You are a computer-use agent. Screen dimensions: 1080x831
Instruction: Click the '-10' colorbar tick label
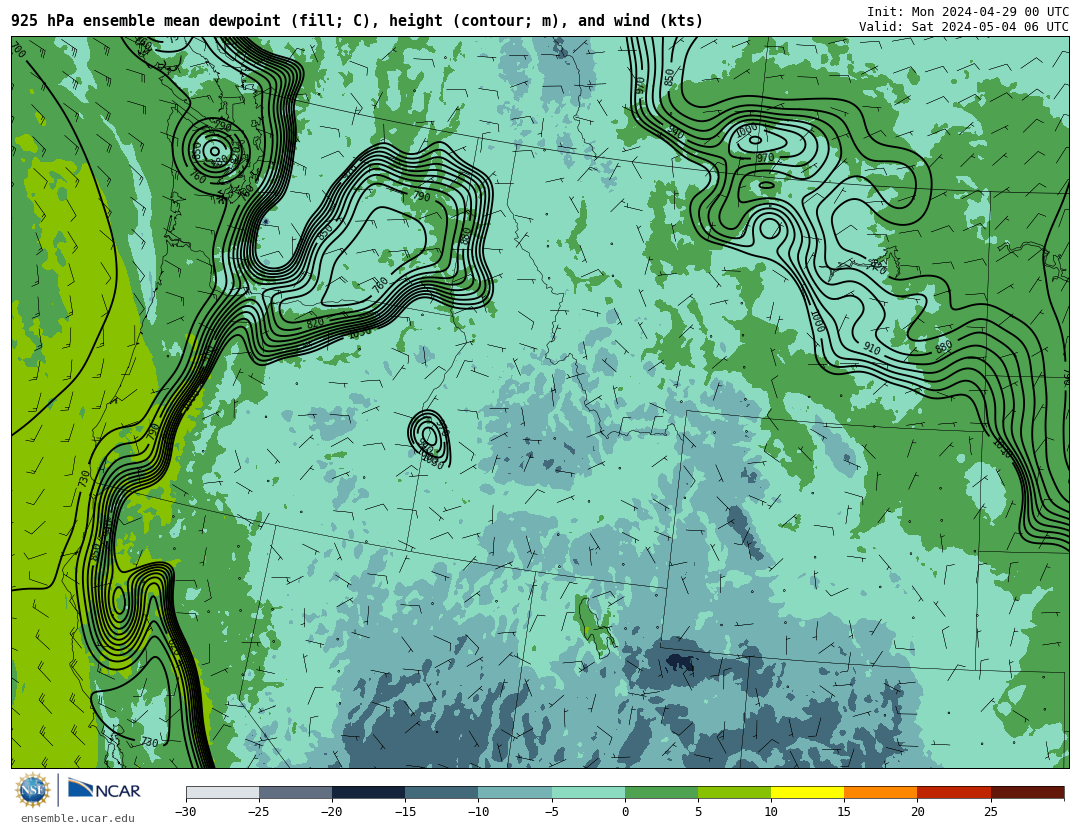478,812
